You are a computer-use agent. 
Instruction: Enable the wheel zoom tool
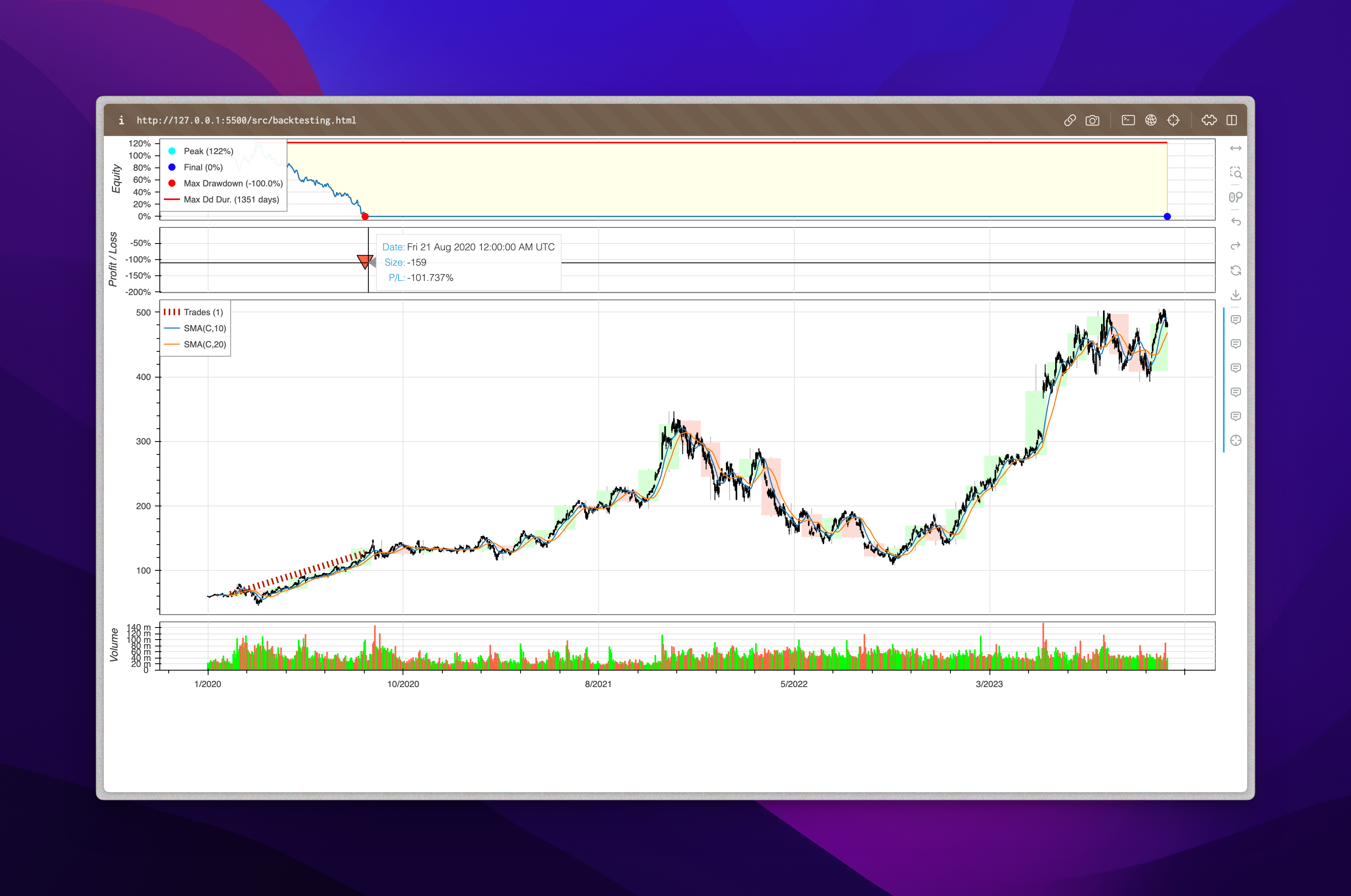tap(1235, 197)
